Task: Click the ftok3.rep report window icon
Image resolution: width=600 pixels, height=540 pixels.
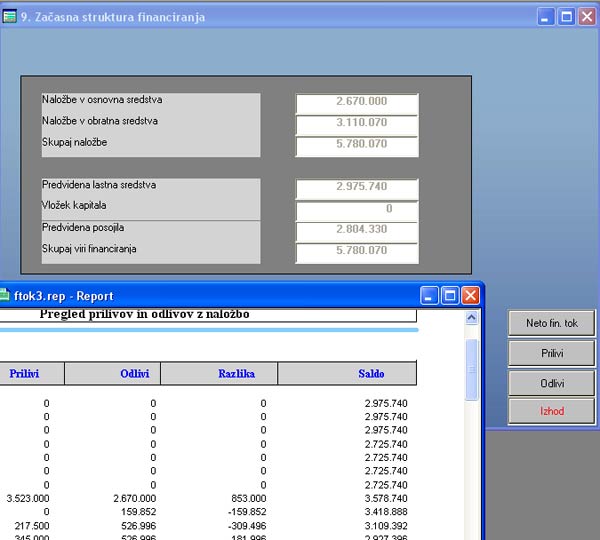Action: (x=5, y=296)
